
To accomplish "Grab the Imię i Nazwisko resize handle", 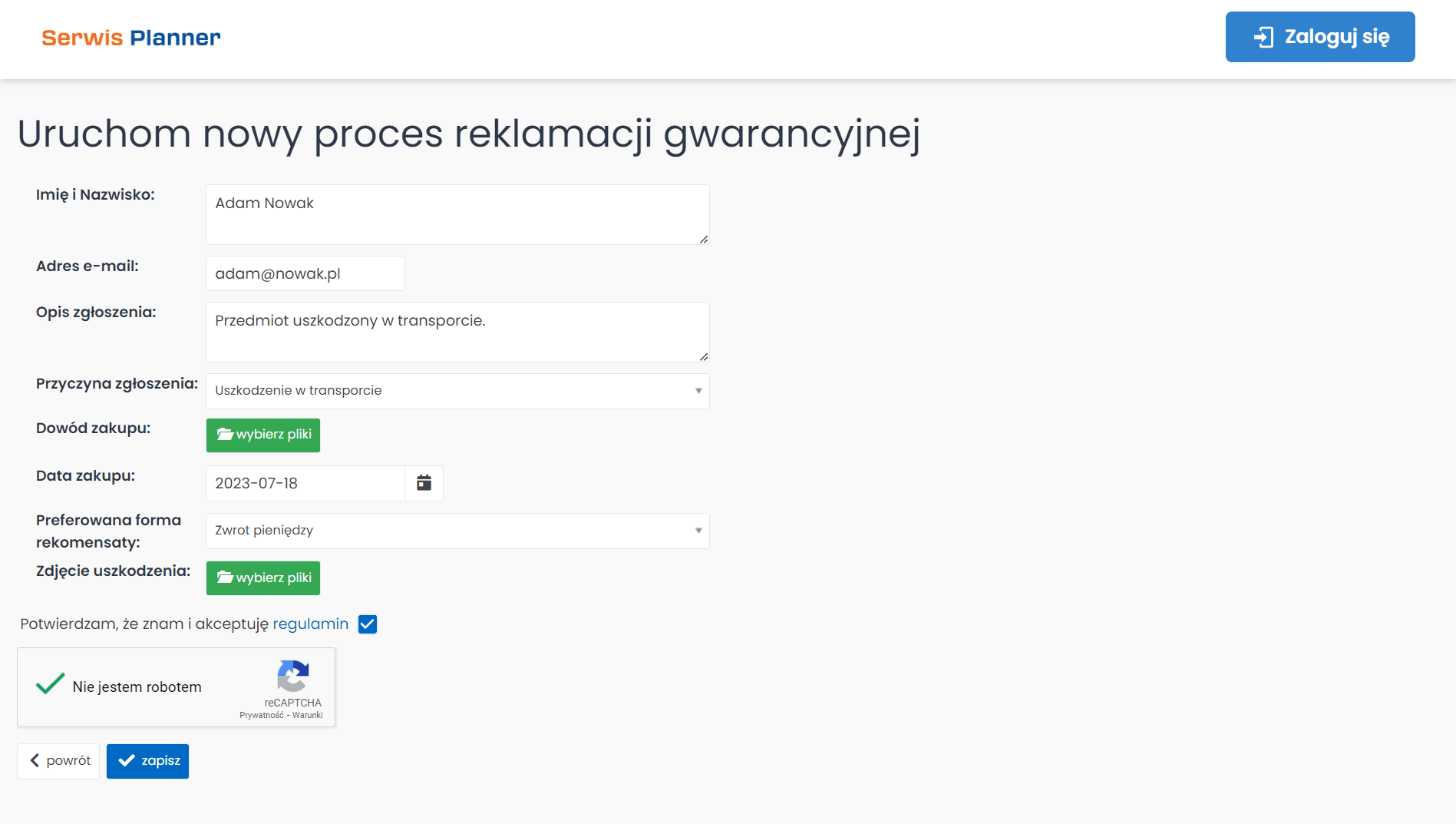I will point(704,240).
